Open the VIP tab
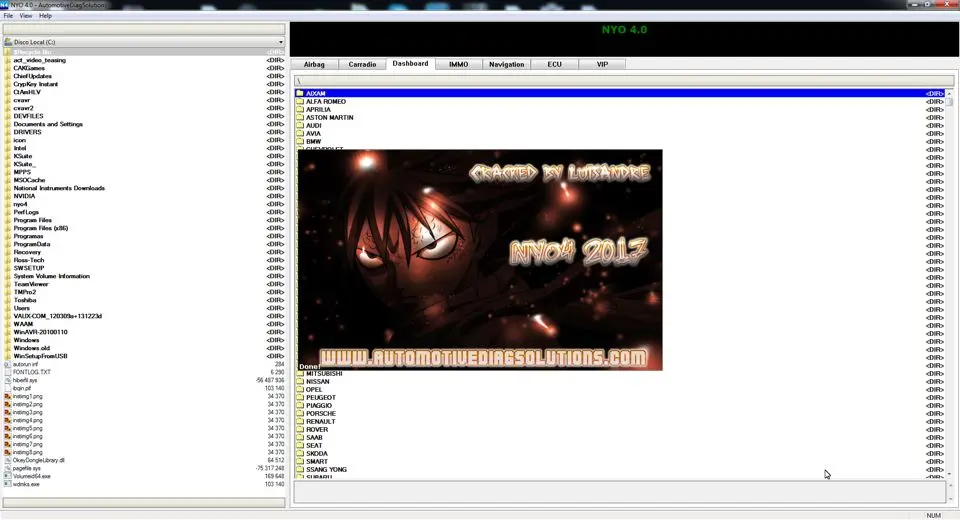Viewport: 960px width, 520px height. (x=602, y=64)
